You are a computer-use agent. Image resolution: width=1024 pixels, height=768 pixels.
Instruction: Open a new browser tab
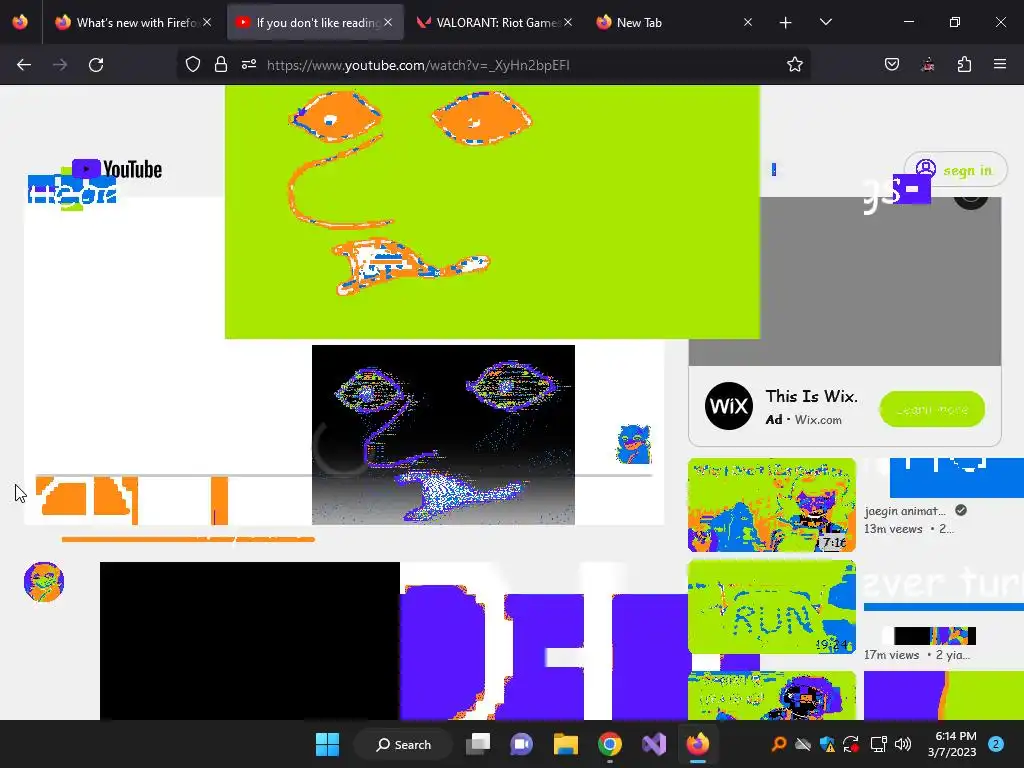[x=786, y=22]
